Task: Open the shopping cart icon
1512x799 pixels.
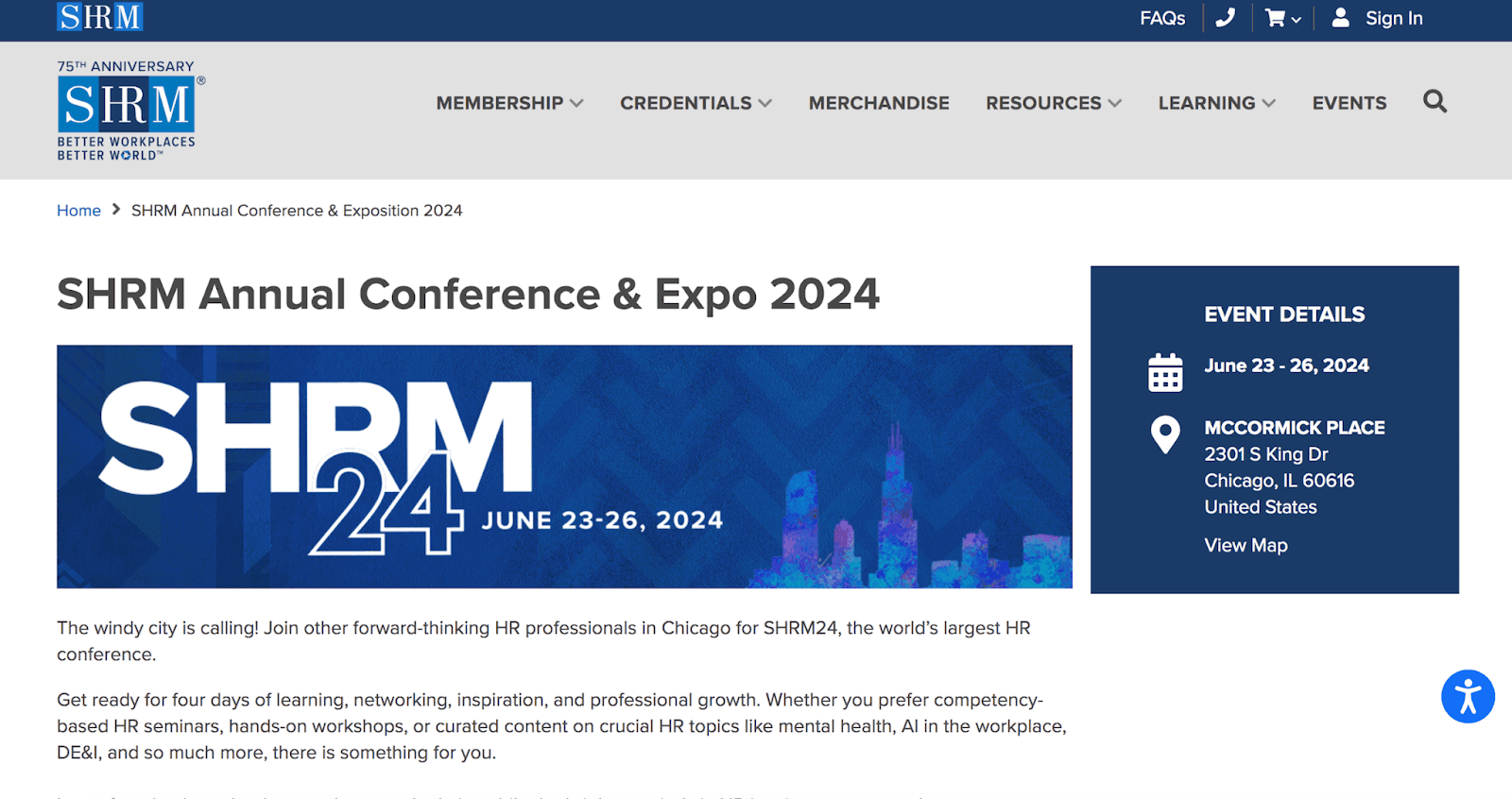Action: tap(1275, 18)
